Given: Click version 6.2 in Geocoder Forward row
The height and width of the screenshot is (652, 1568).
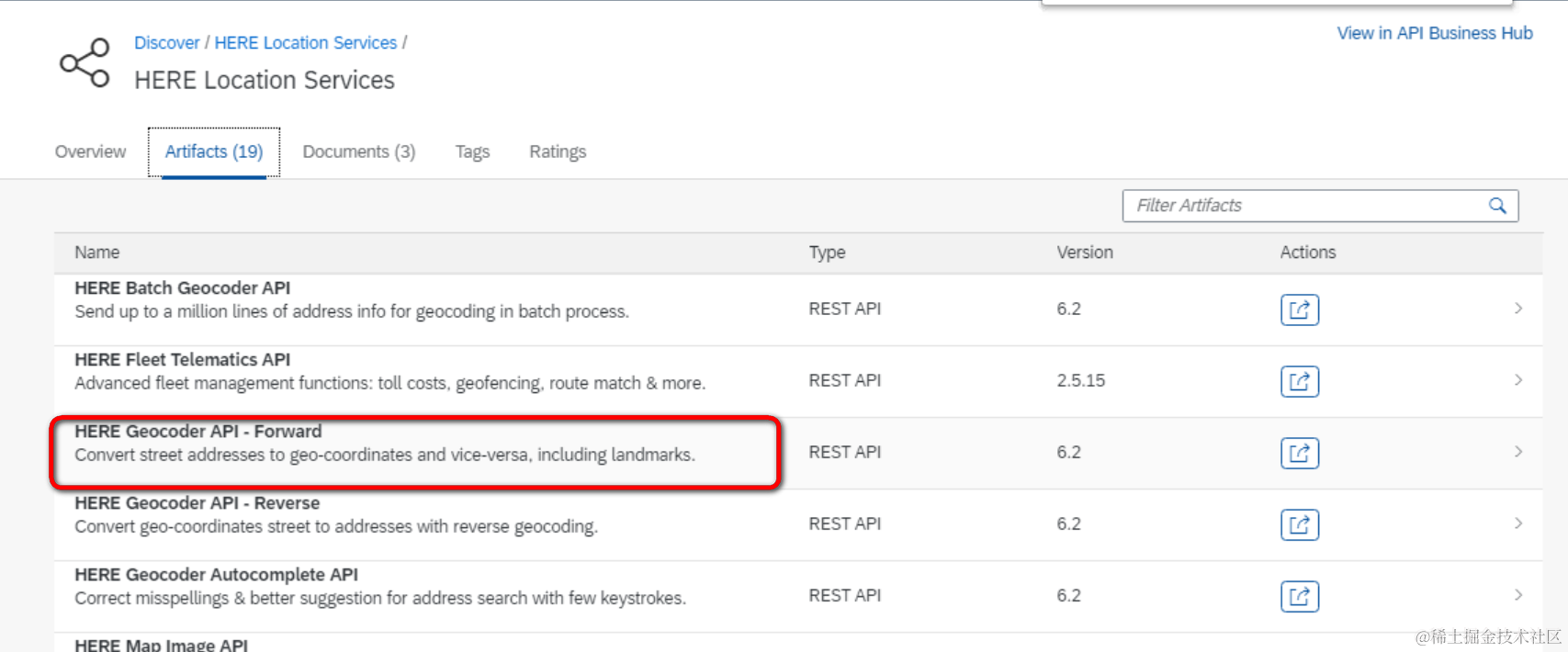Looking at the screenshot, I should (1068, 452).
